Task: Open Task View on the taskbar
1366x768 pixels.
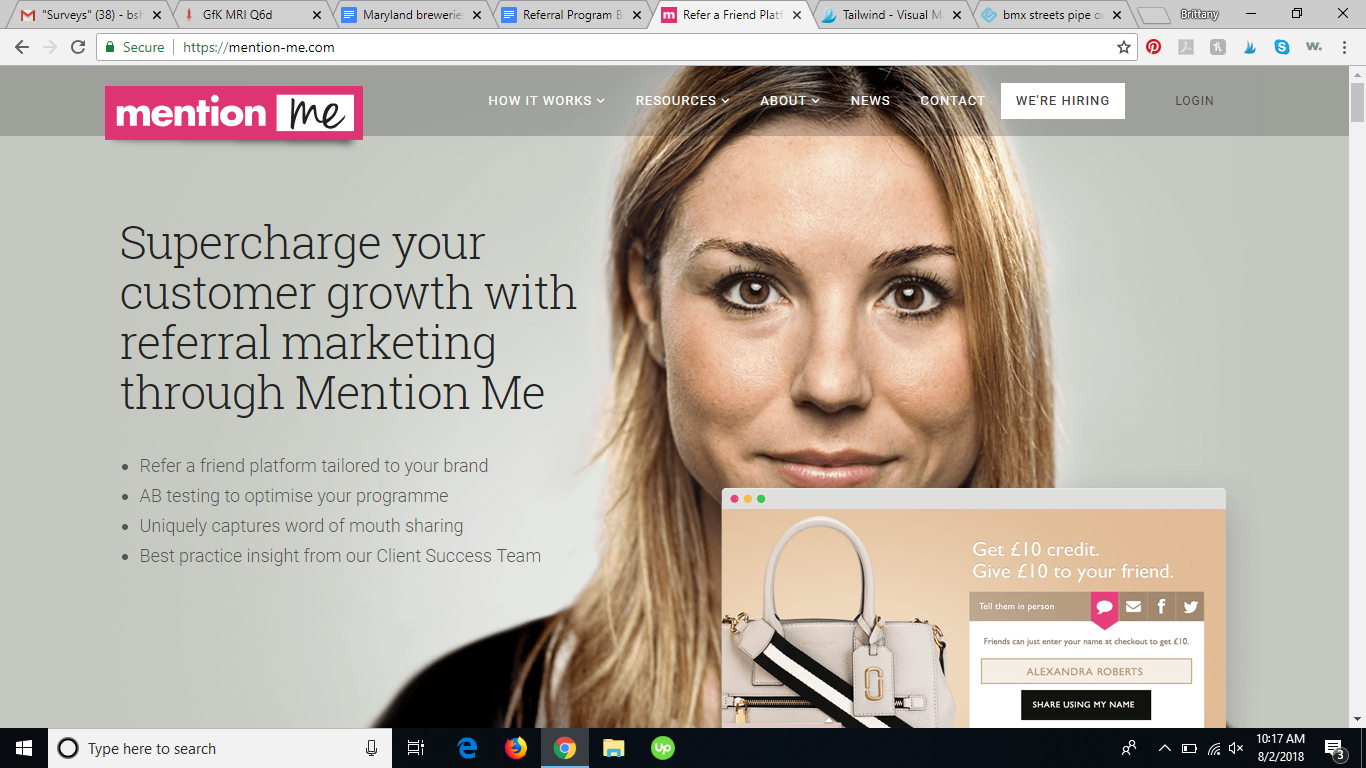Action: click(416, 748)
